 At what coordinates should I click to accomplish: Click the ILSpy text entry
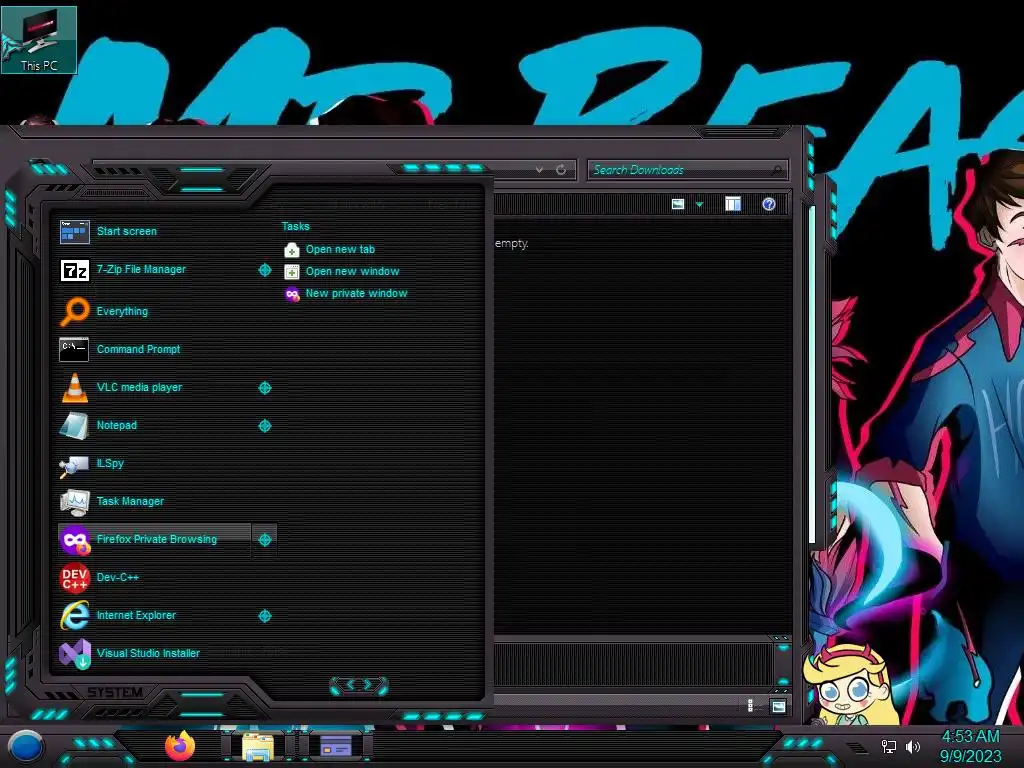[110, 464]
